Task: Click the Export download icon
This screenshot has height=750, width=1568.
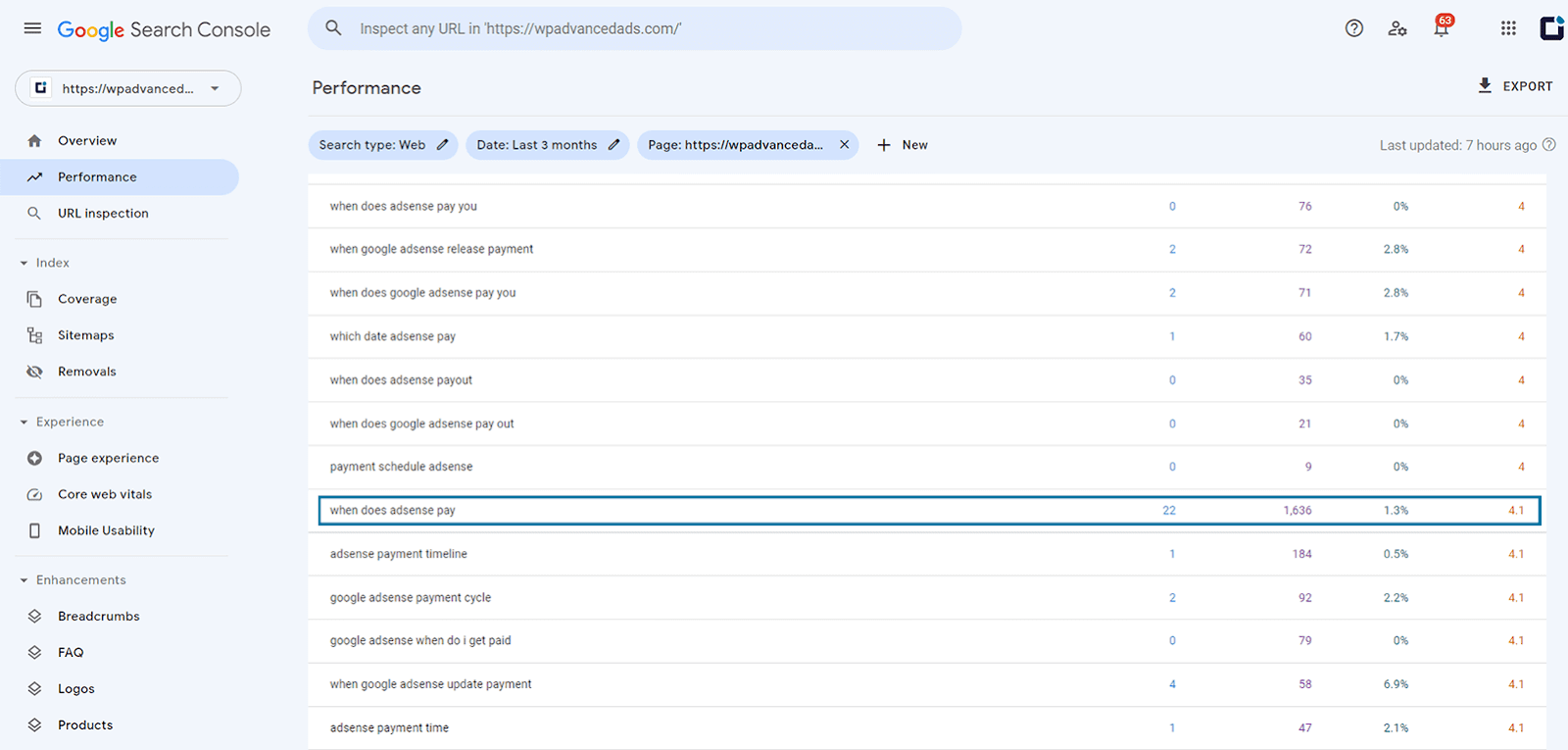Action: pyautogui.click(x=1485, y=86)
